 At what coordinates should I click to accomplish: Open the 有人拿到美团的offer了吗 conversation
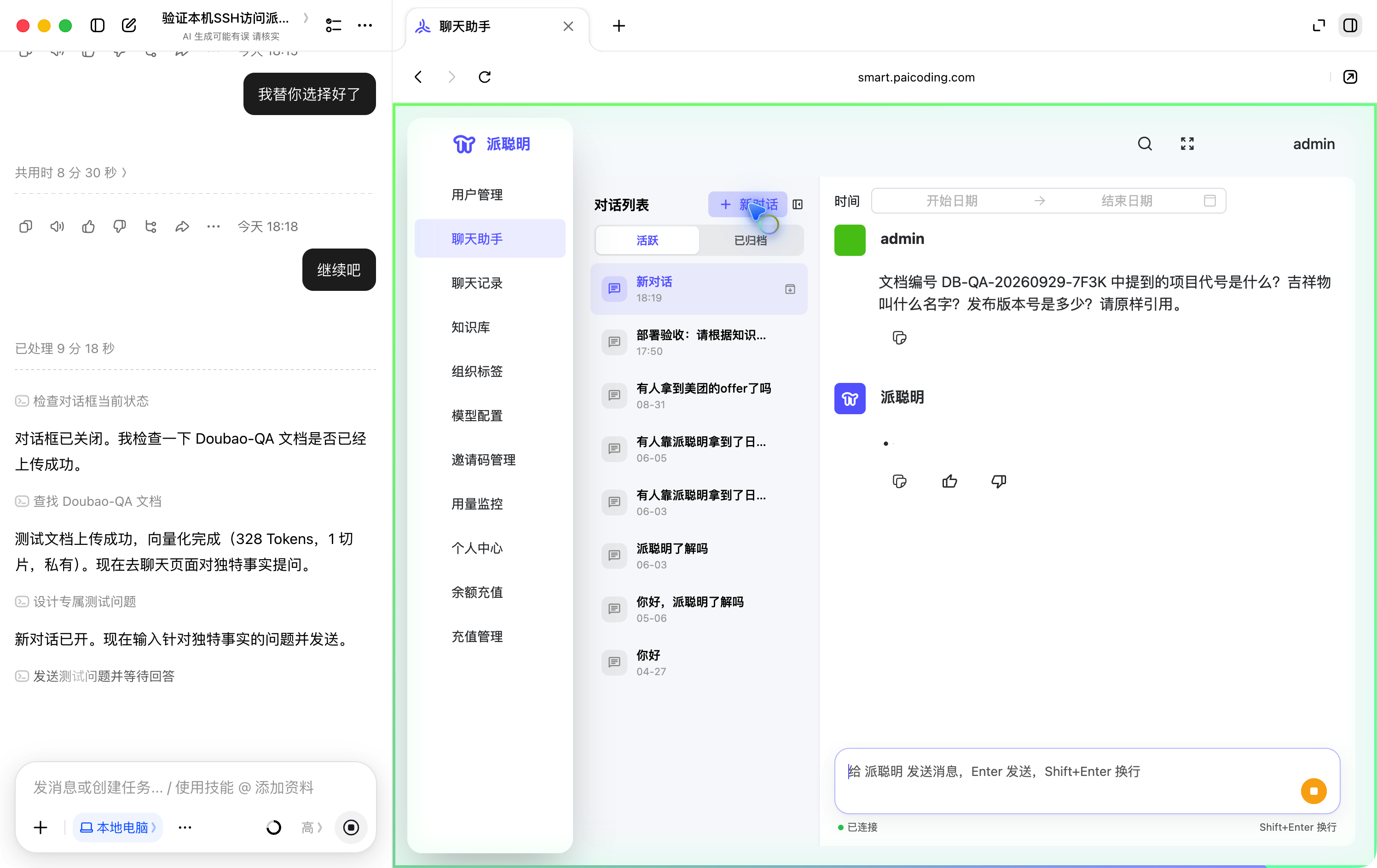[698, 396]
